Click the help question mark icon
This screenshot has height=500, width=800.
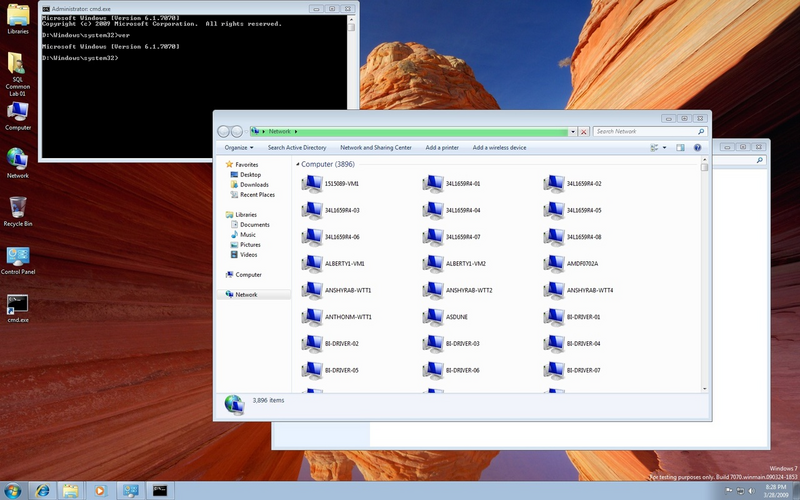click(x=697, y=148)
